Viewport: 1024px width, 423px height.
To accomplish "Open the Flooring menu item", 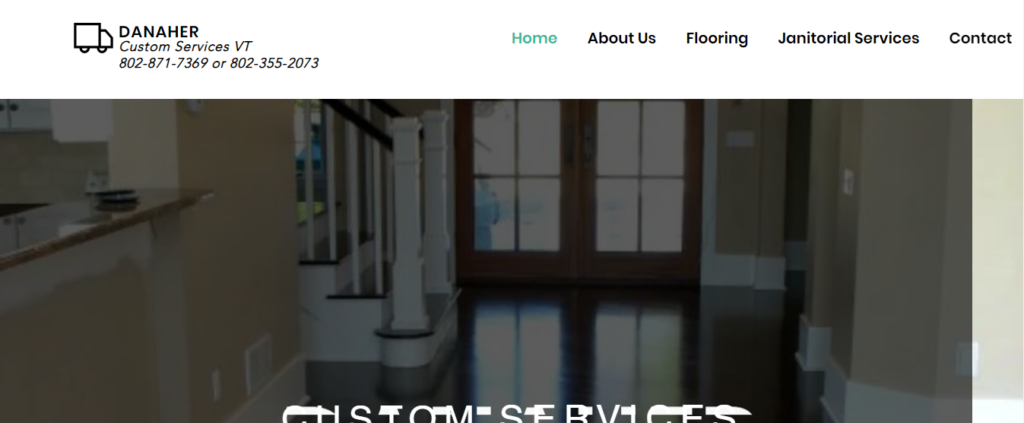I will click(x=716, y=39).
